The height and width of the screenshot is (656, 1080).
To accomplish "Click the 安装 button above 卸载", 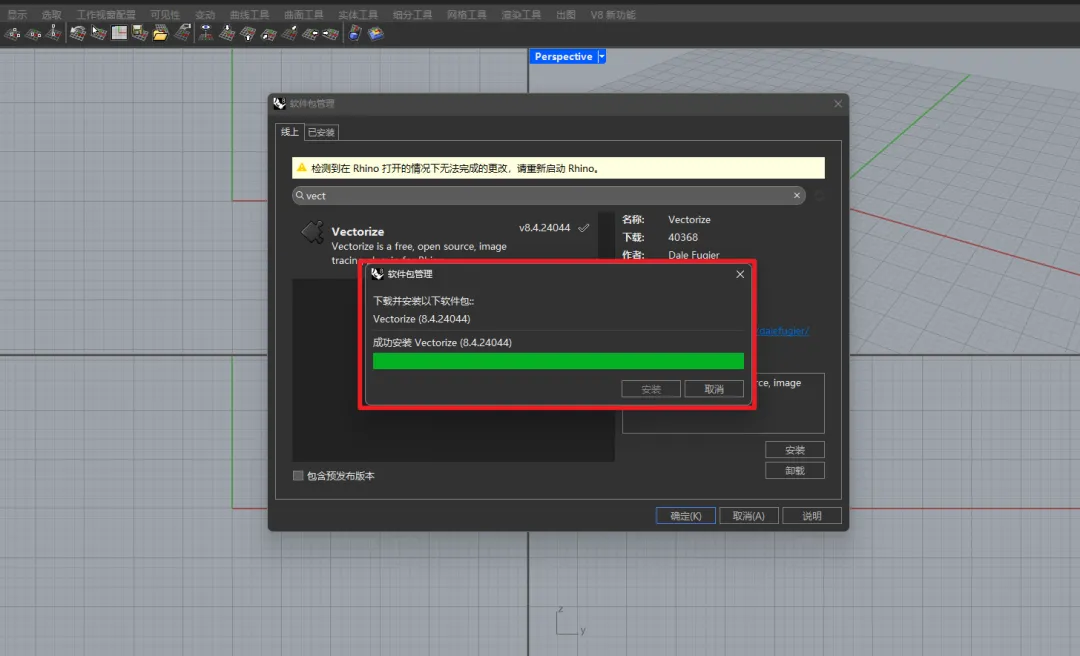I will (x=795, y=449).
